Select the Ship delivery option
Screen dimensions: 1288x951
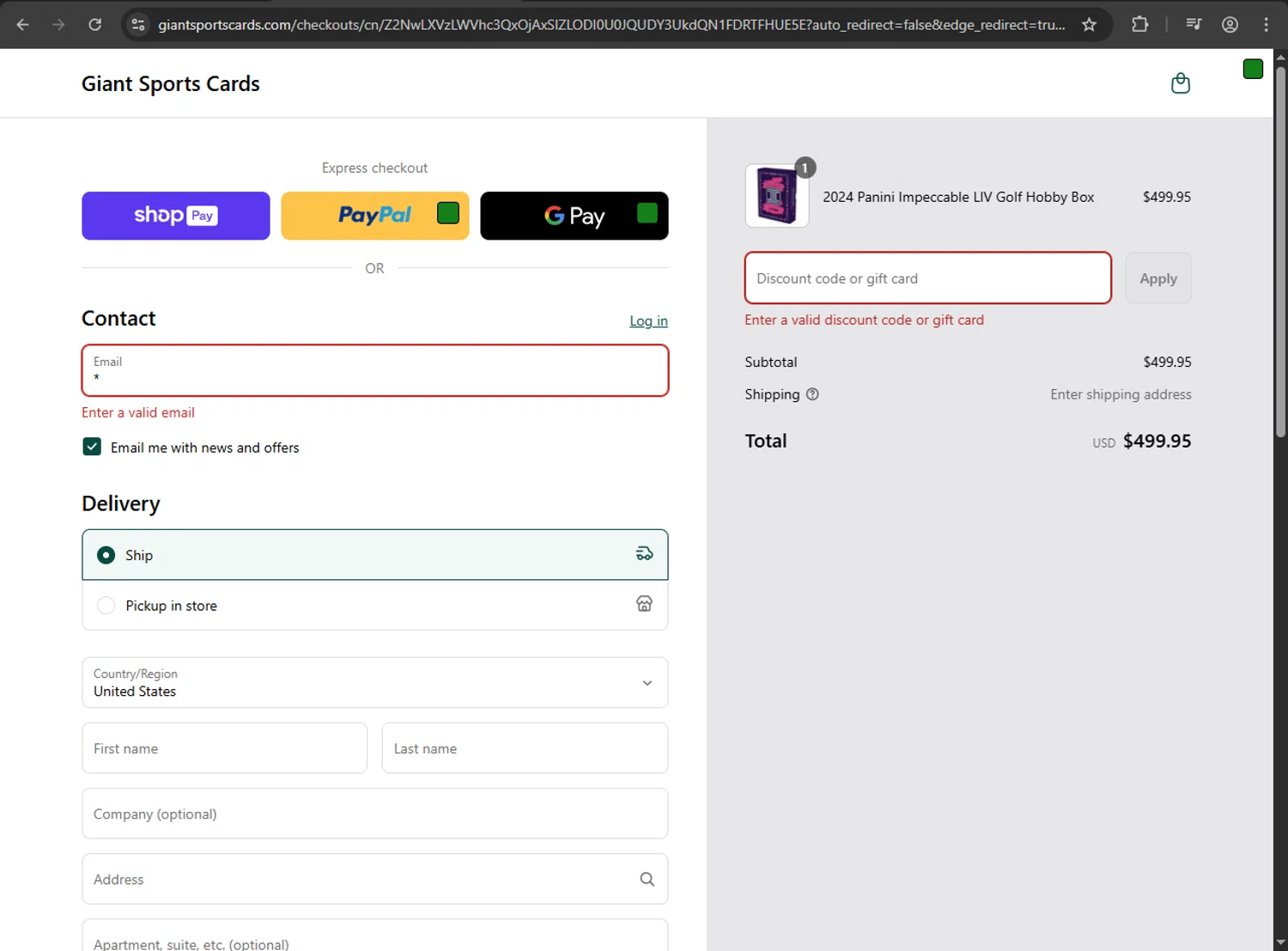coord(375,555)
